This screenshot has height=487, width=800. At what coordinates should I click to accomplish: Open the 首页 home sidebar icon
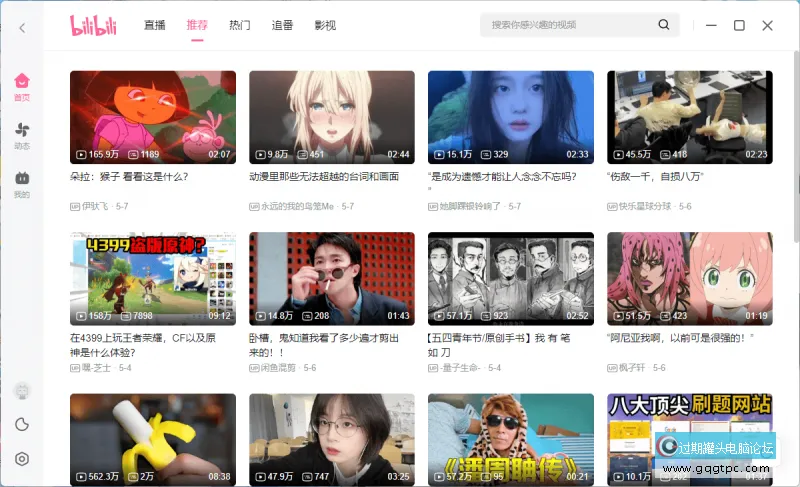[22, 87]
